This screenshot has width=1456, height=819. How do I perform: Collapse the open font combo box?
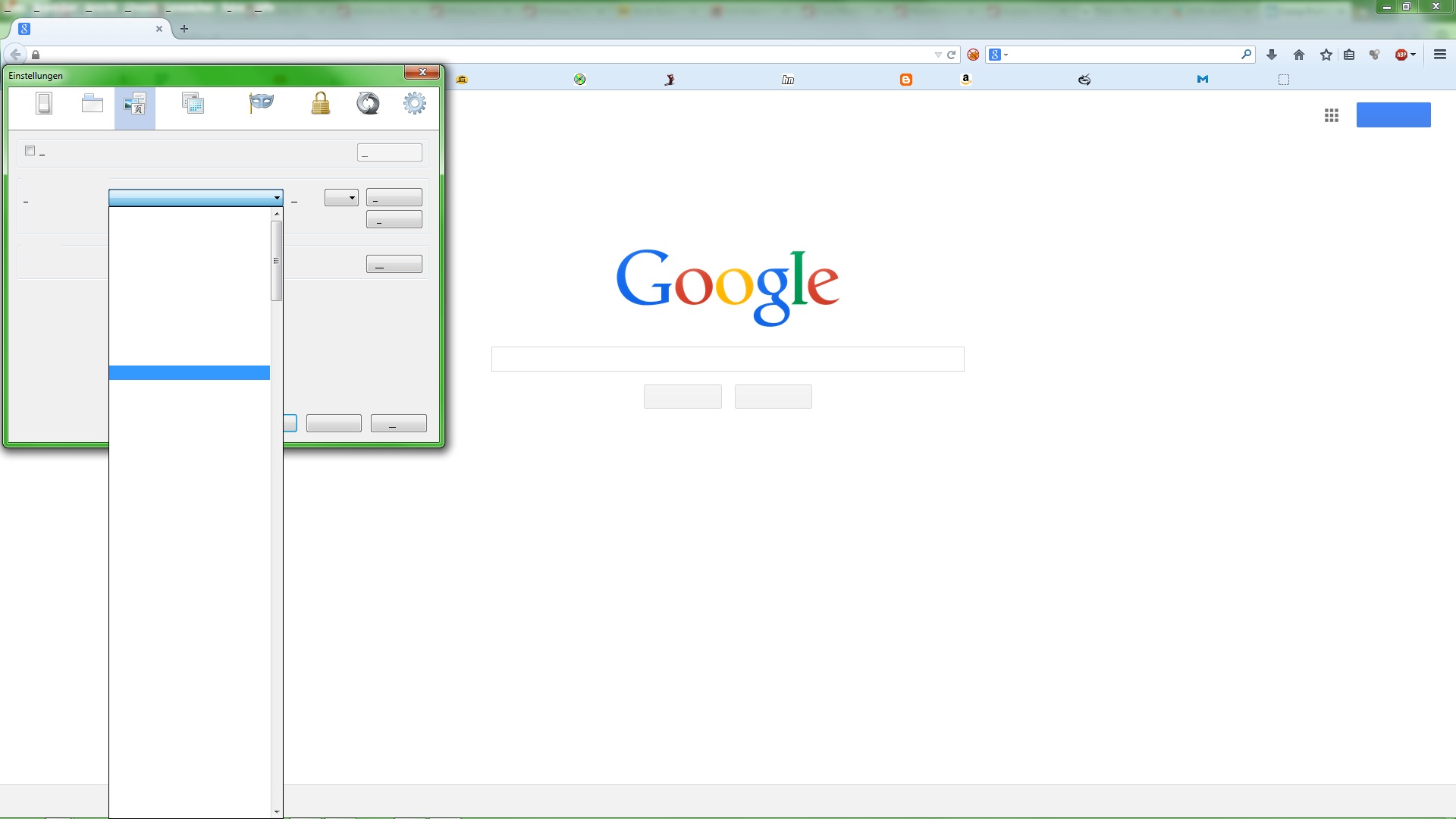point(277,198)
